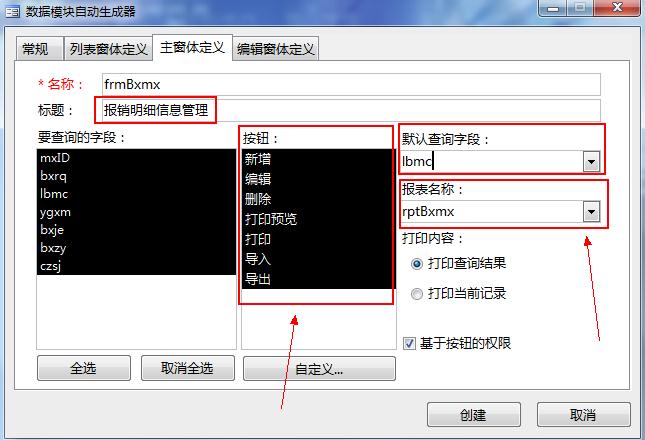Image resolution: width=645 pixels, height=440 pixels.
Task: Select 打印查询结果 radio button
Action: (417, 264)
